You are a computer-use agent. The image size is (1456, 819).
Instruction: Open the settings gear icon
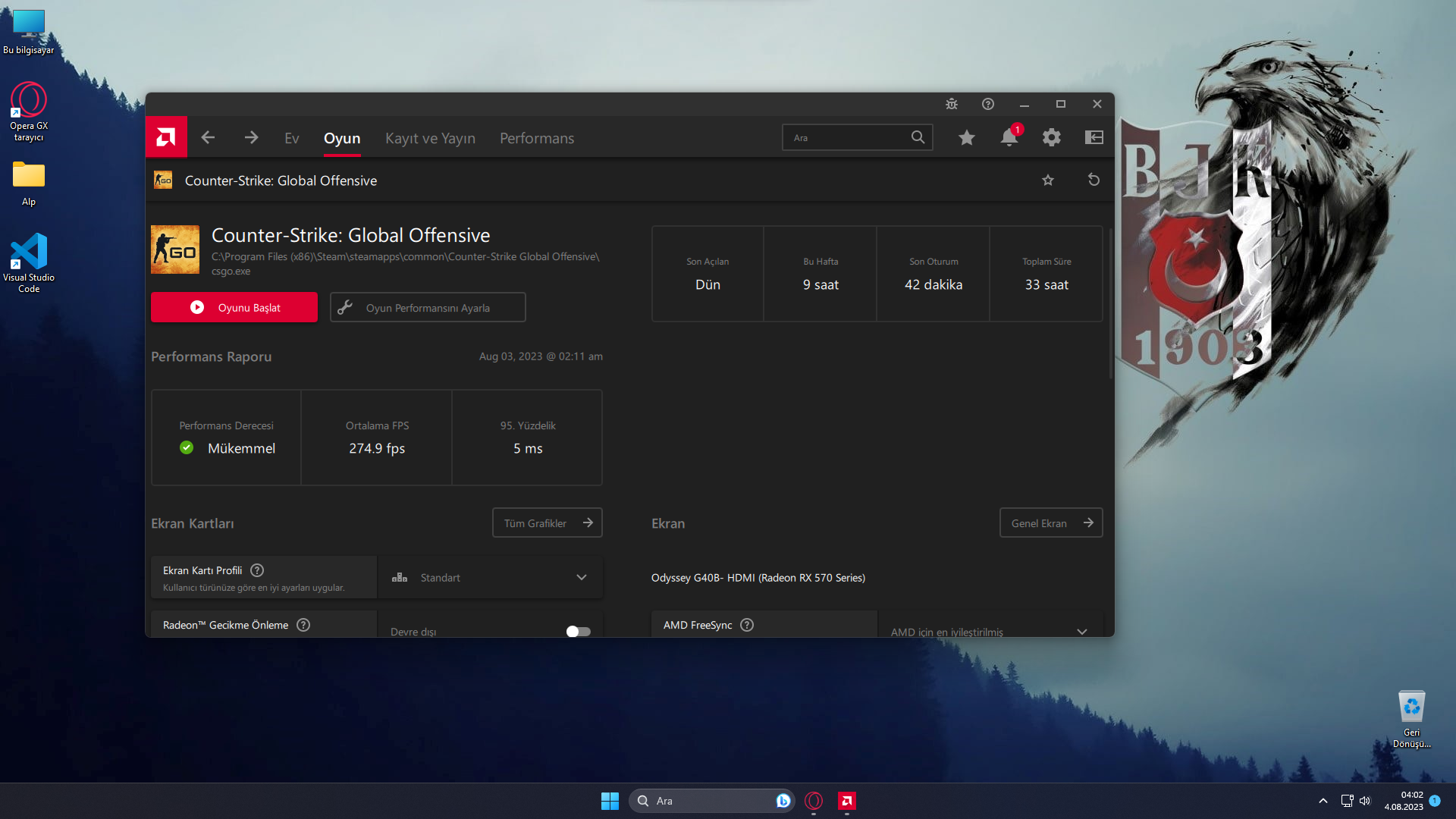[x=1051, y=137]
